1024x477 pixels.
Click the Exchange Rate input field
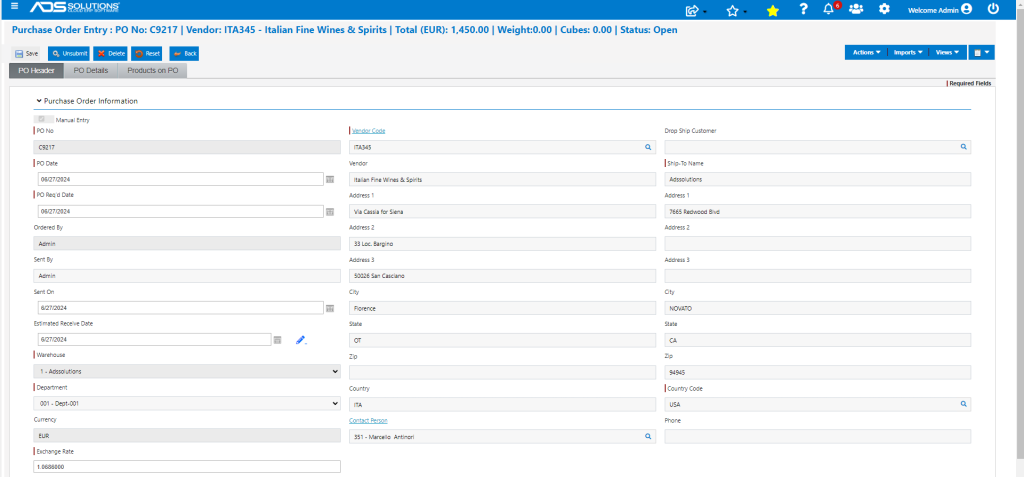tap(187, 467)
